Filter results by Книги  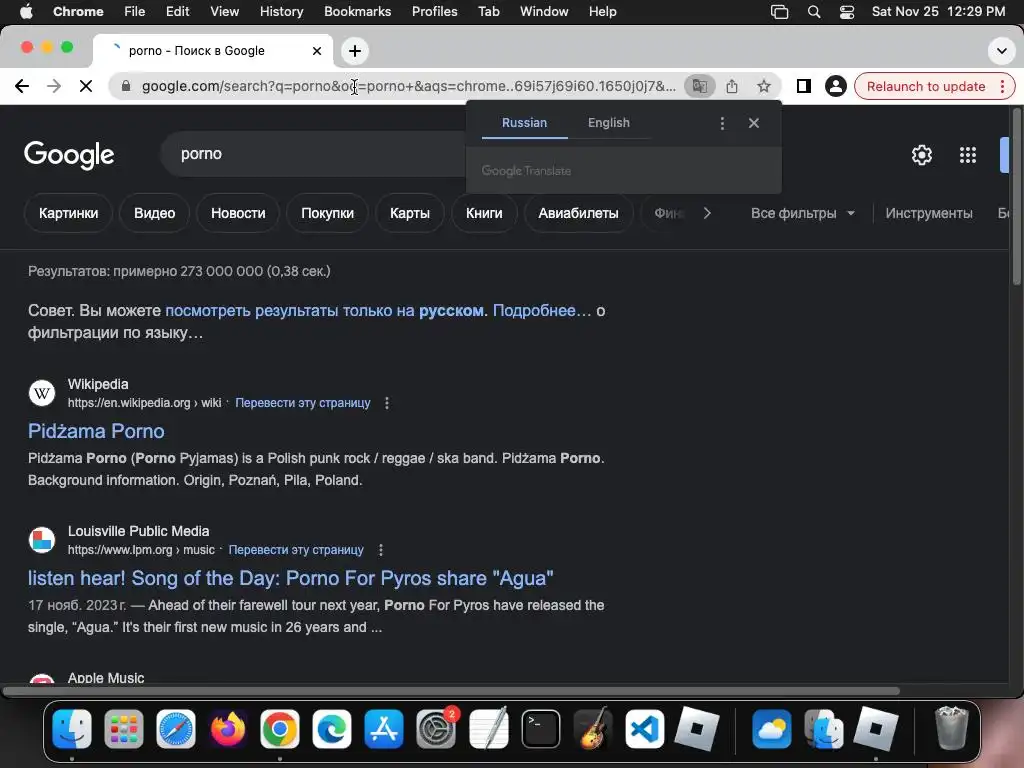[484, 213]
